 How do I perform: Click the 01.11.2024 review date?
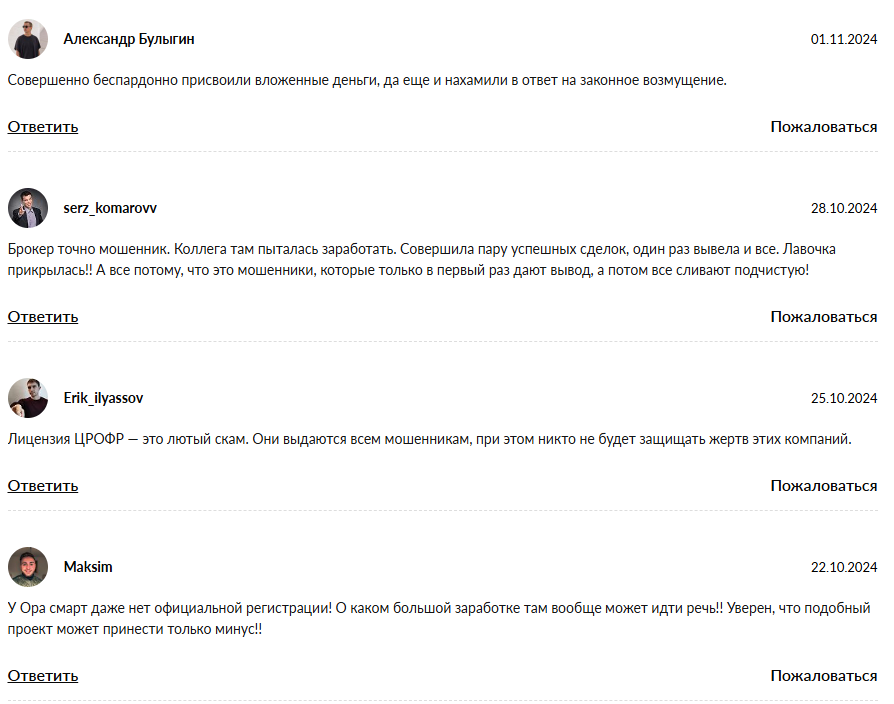click(x=843, y=40)
